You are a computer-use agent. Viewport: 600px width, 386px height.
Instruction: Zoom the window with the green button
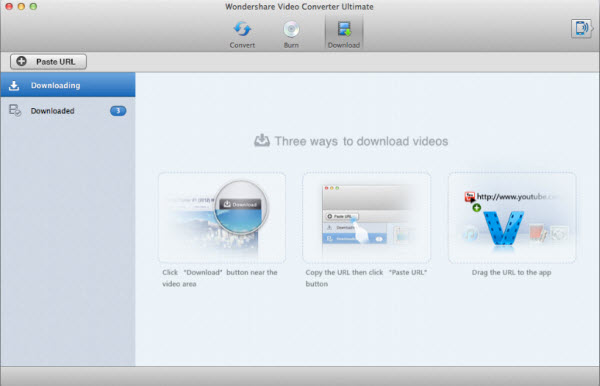coord(33,6)
